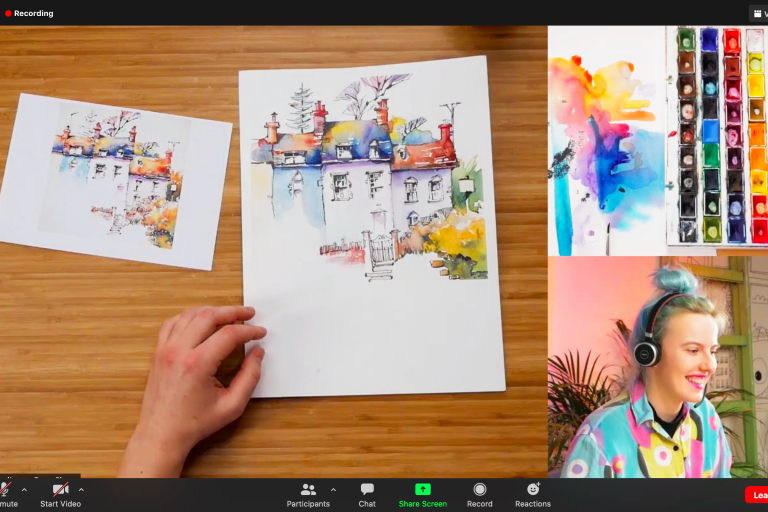Open the Chat panel

(367, 495)
